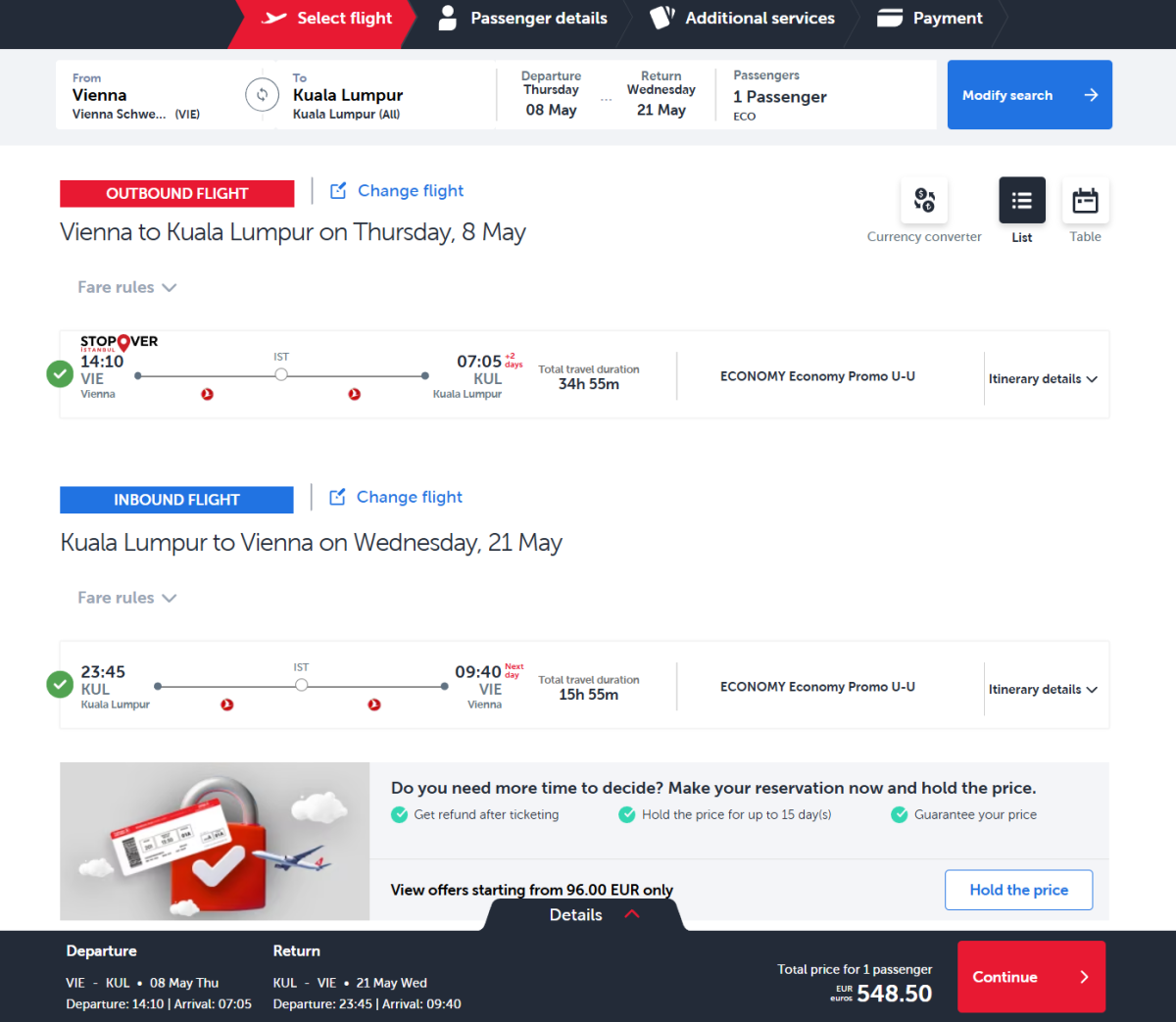Expand outbound Fare rules

(126, 287)
